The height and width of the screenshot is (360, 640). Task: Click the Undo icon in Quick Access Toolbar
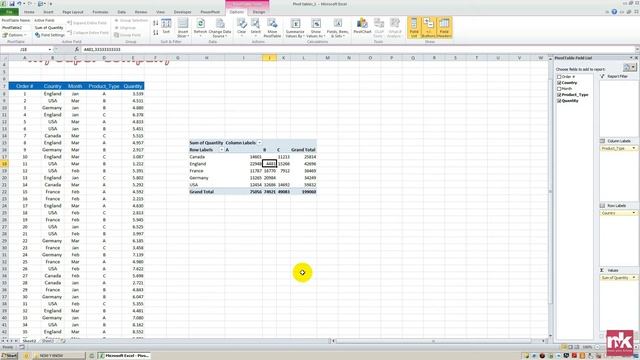coord(19,4)
